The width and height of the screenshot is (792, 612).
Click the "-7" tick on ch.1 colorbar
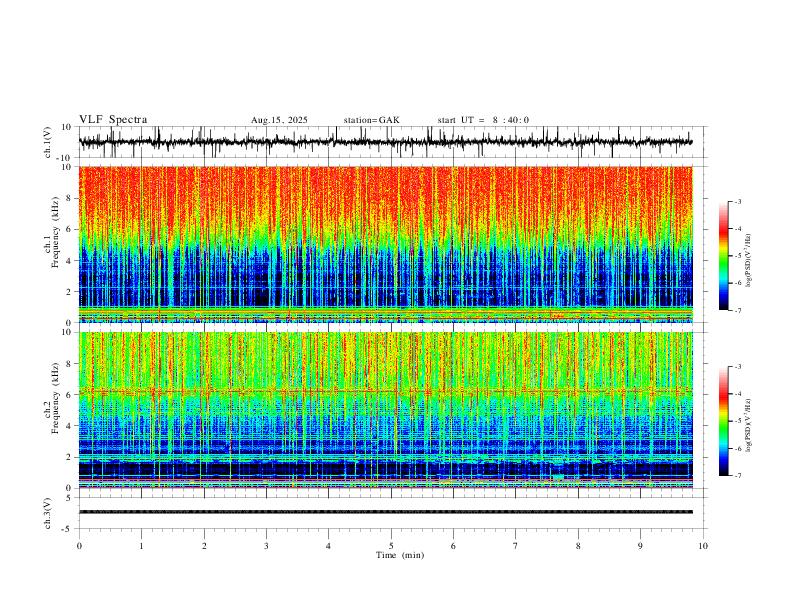pyautogui.click(x=737, y=311)
